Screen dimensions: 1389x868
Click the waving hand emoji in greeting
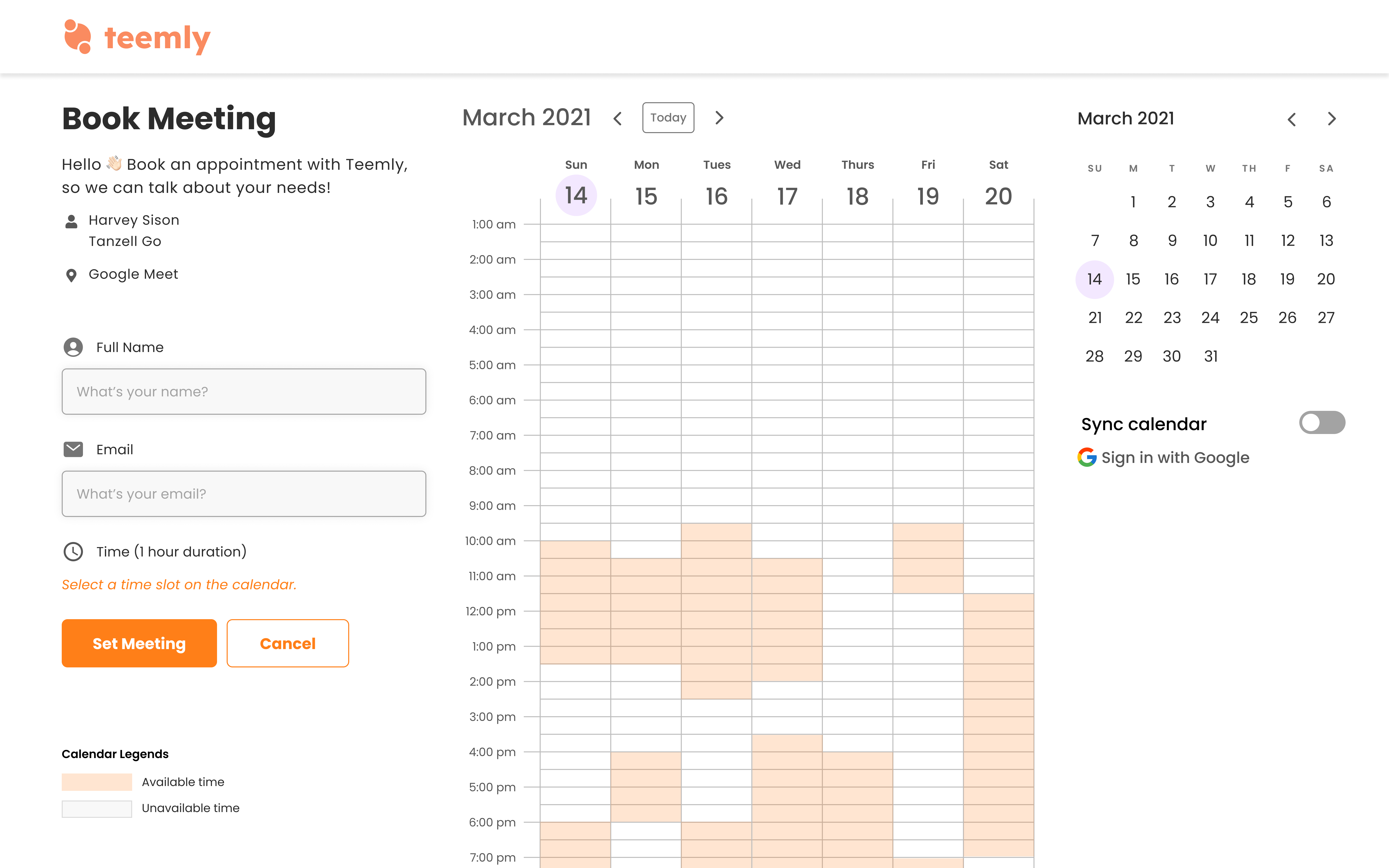[114, 164]
